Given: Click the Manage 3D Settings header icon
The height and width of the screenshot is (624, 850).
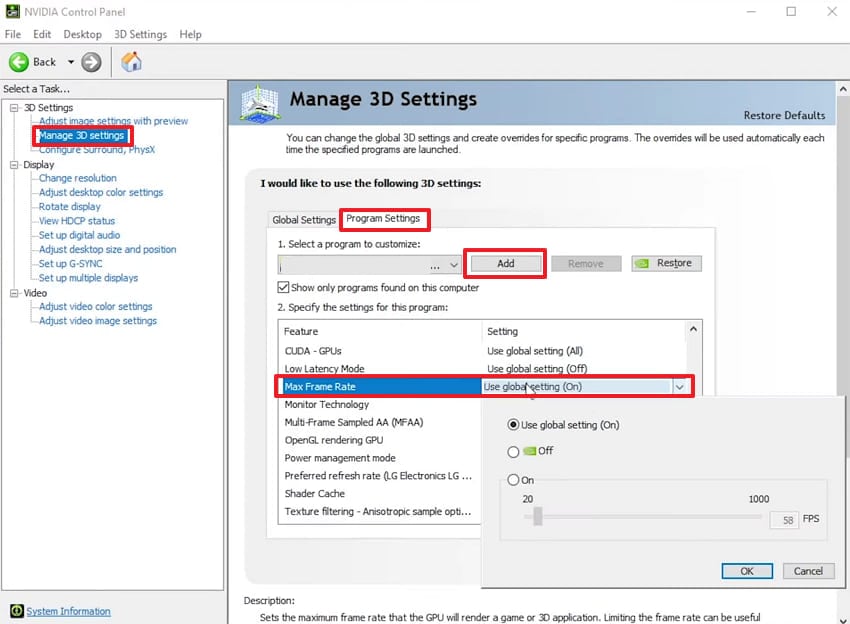Looking at the screenshot, I should tap(260, 104).
